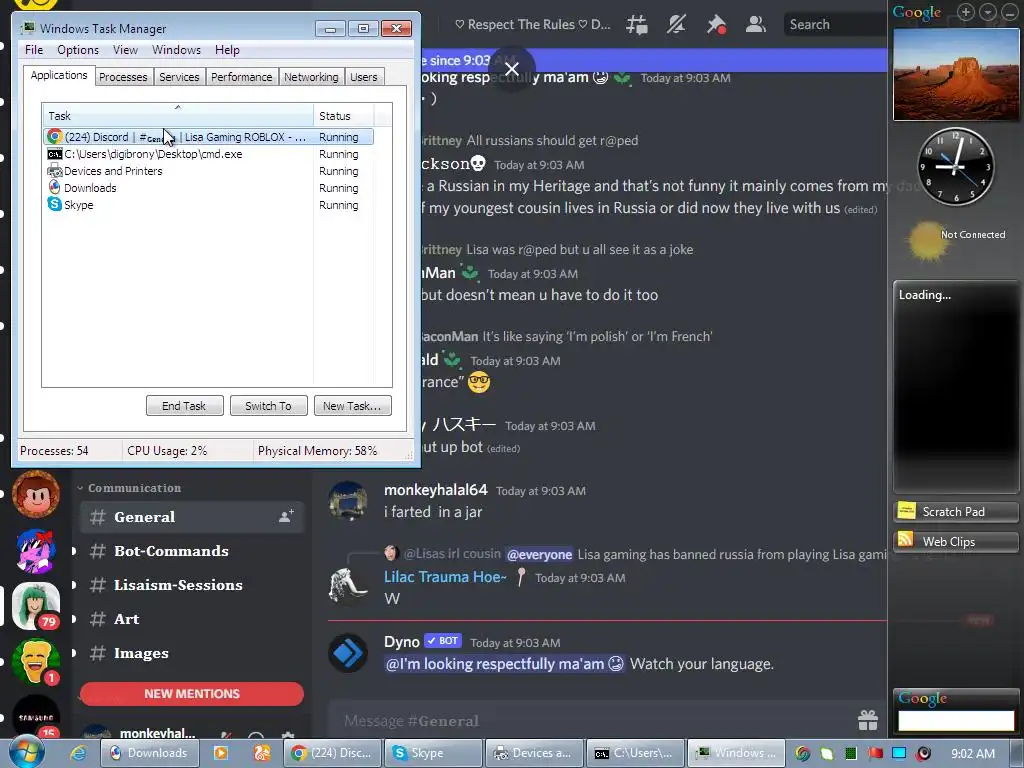Image resolution: width=1024 pixels, height=768 pixels.
Task: Open the Options menu in Task Manager
Action: coord(78,50)
